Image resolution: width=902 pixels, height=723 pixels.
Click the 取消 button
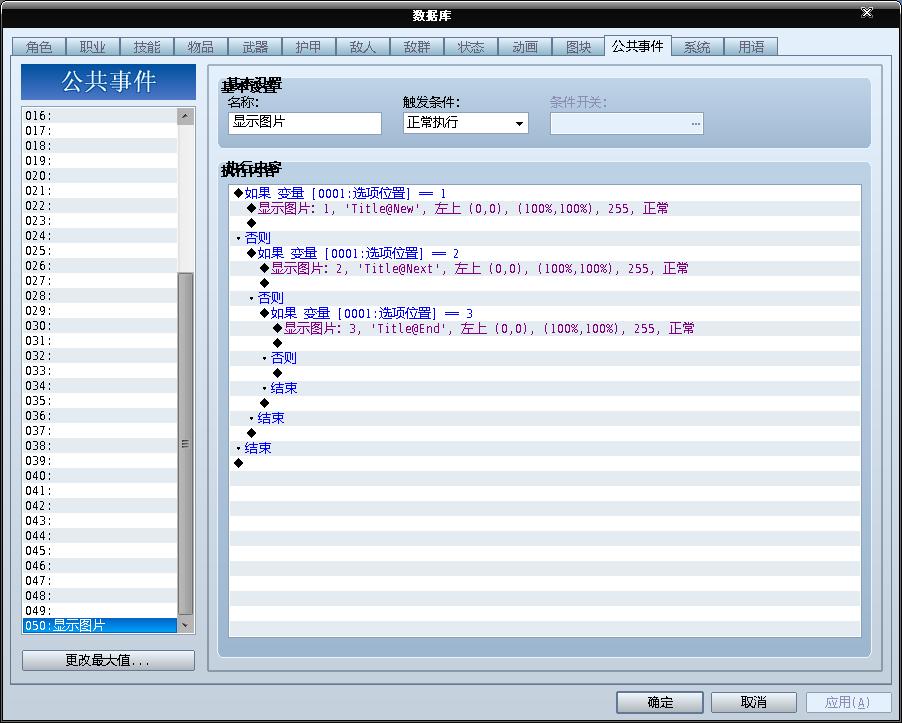[754, 702]
